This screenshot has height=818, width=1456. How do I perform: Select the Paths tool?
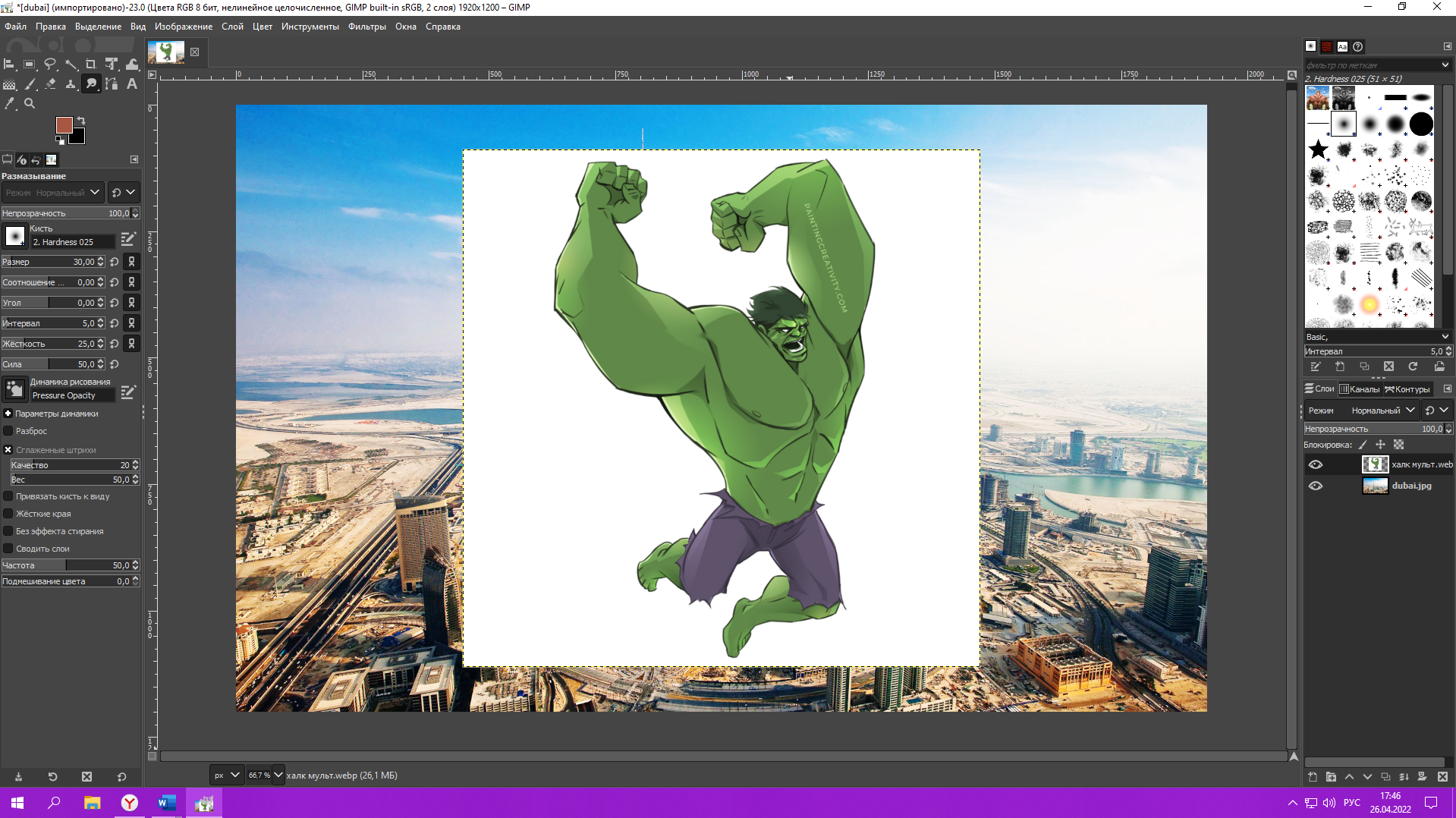pyautogui.click(x=112, y=84)
